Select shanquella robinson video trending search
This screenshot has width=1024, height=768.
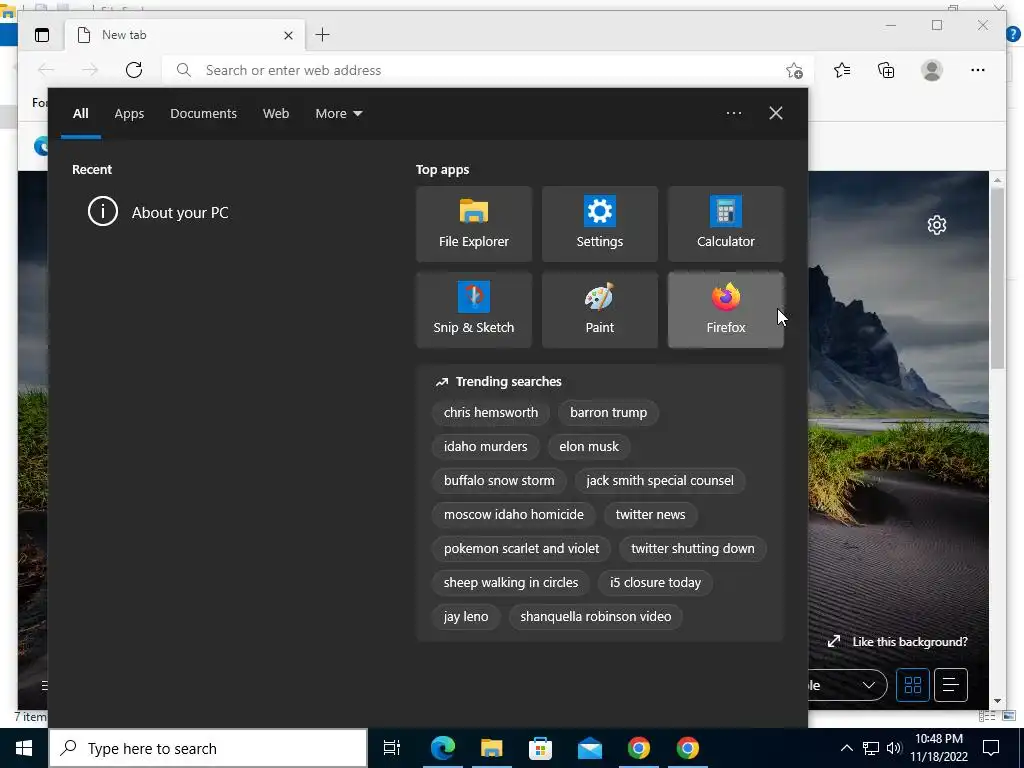[x=596, y=616]
